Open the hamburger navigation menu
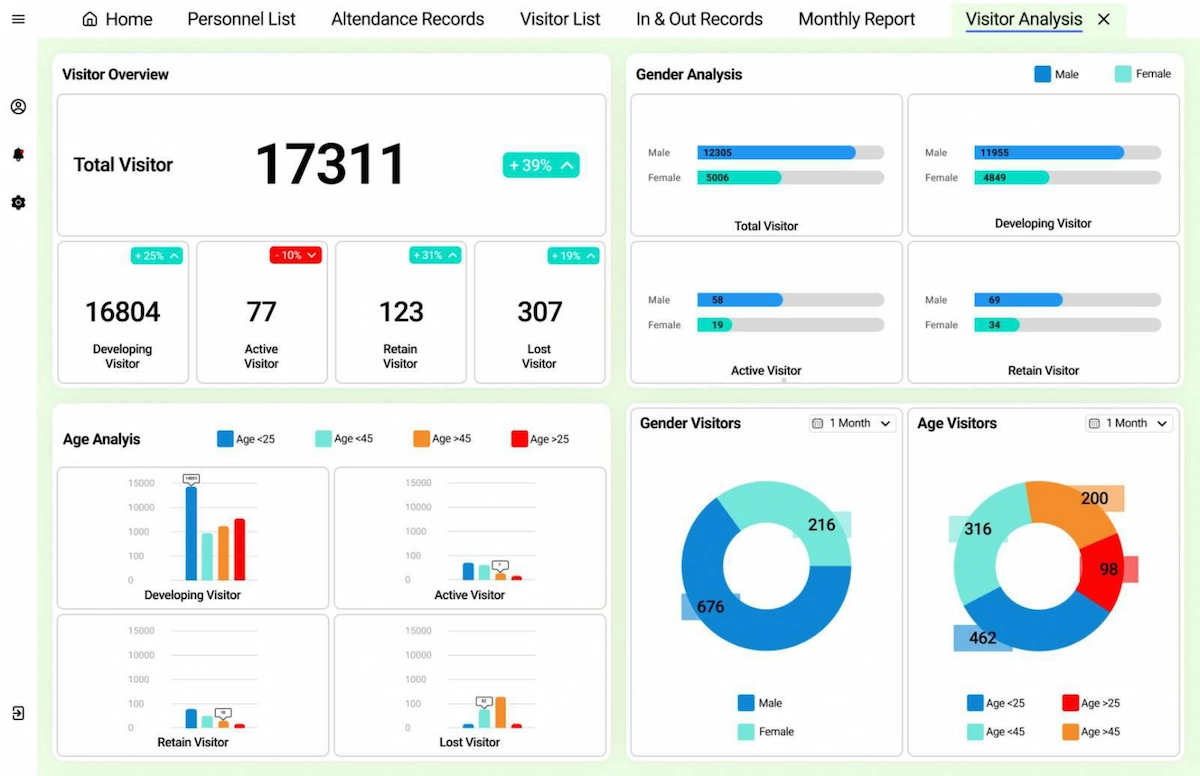This screenshot has height=776, width=1200. (18, 19)
